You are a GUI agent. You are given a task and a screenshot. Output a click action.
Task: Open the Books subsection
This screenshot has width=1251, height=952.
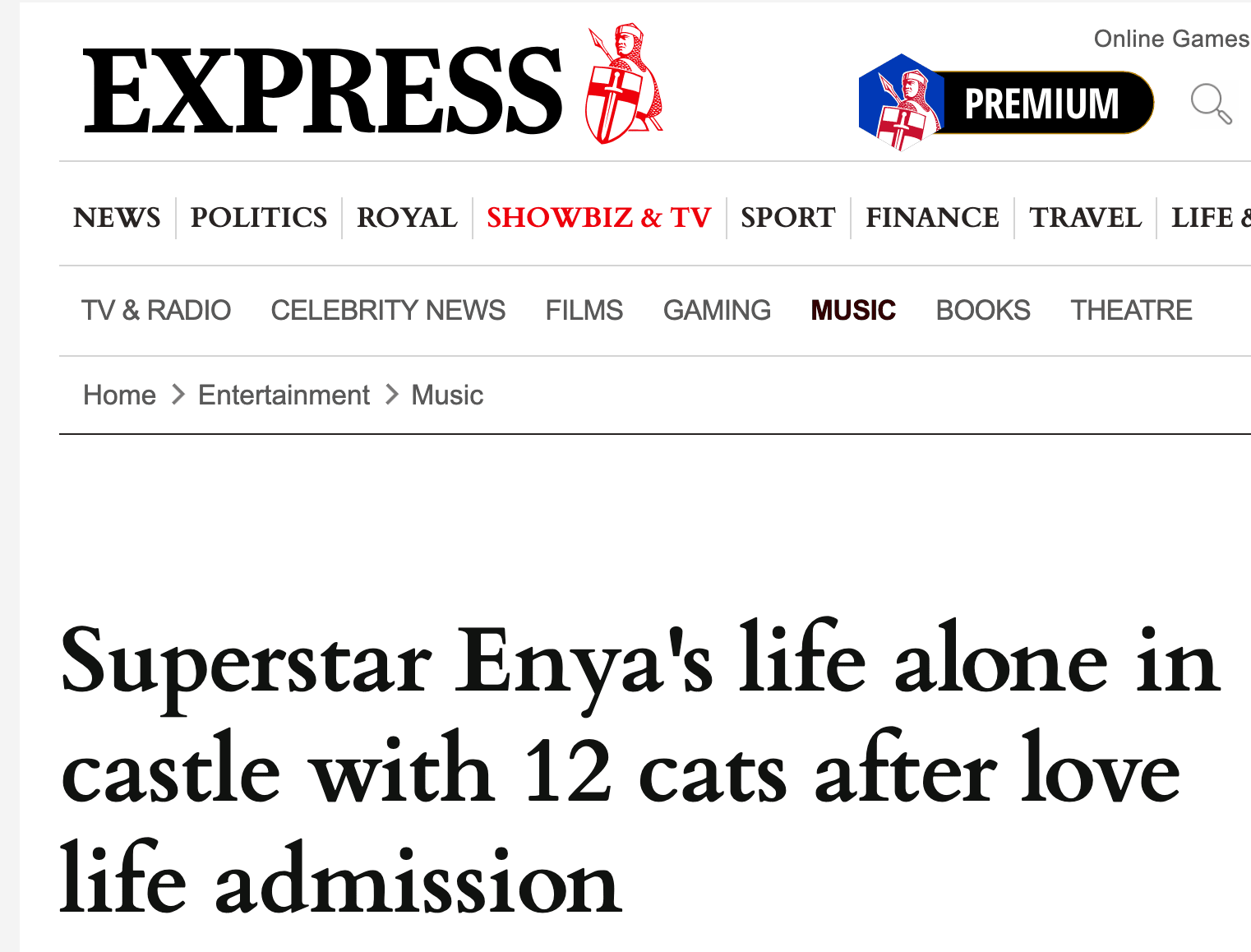click(x=983, y=310)
